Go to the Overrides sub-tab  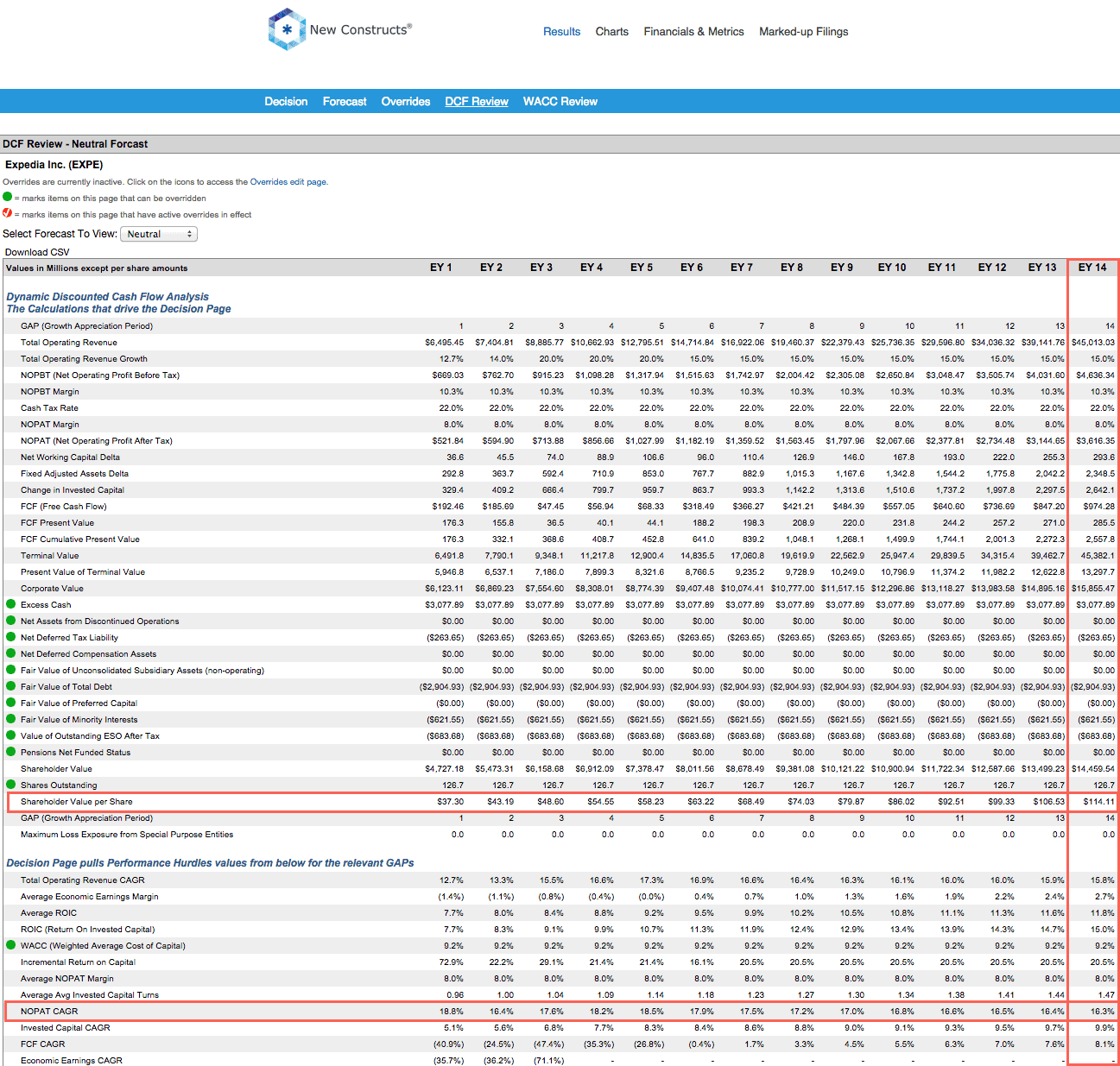406,102
